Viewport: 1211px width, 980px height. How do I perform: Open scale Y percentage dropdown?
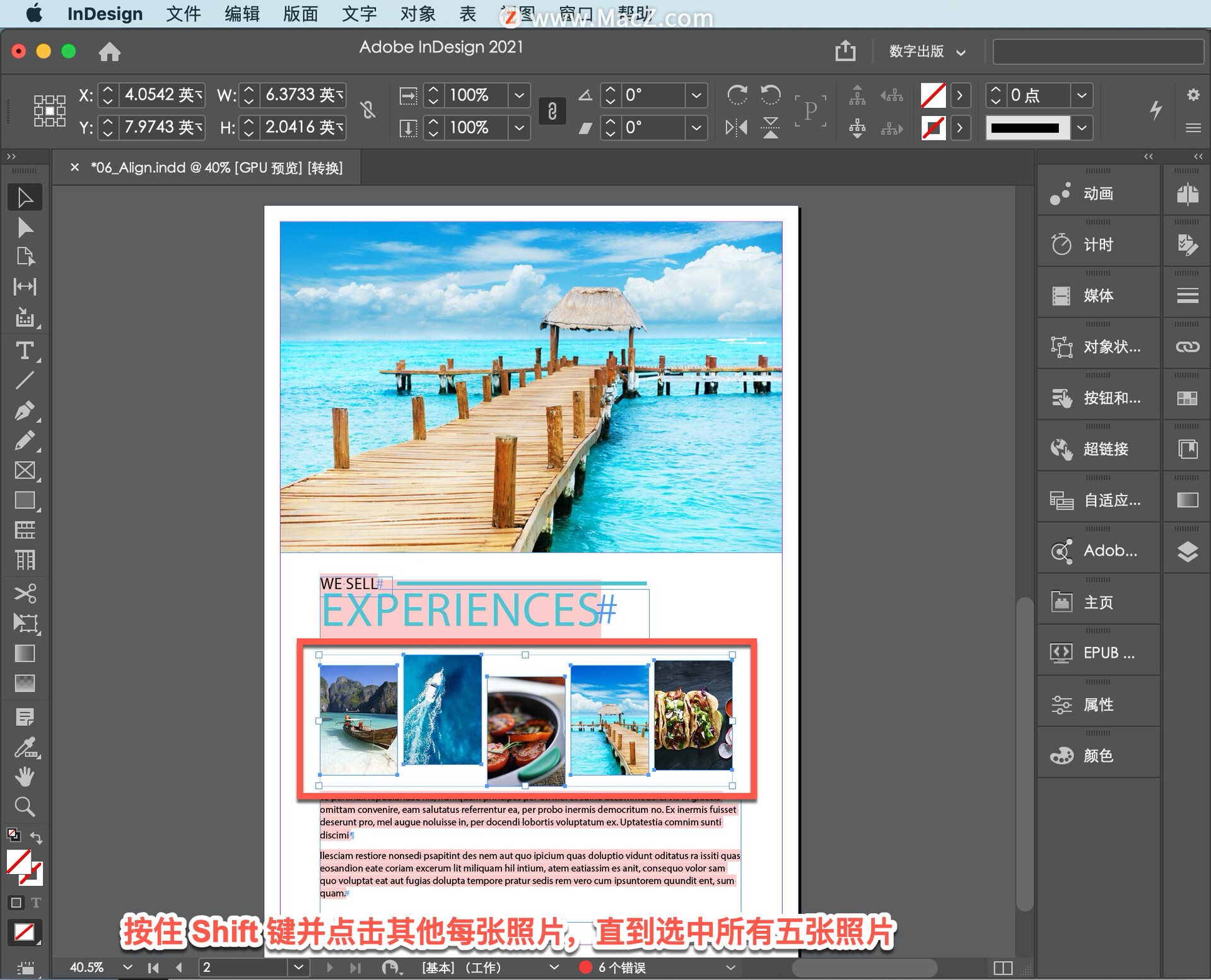(519, 128)
